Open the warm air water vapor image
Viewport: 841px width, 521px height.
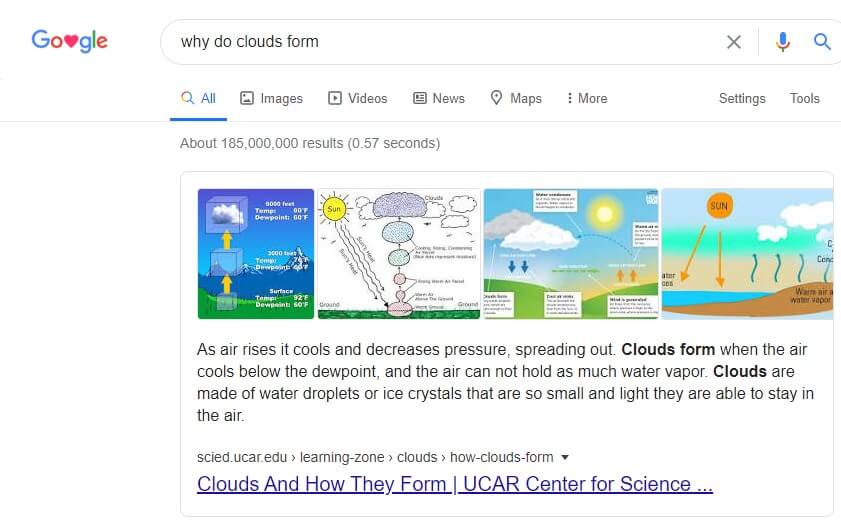747,254
